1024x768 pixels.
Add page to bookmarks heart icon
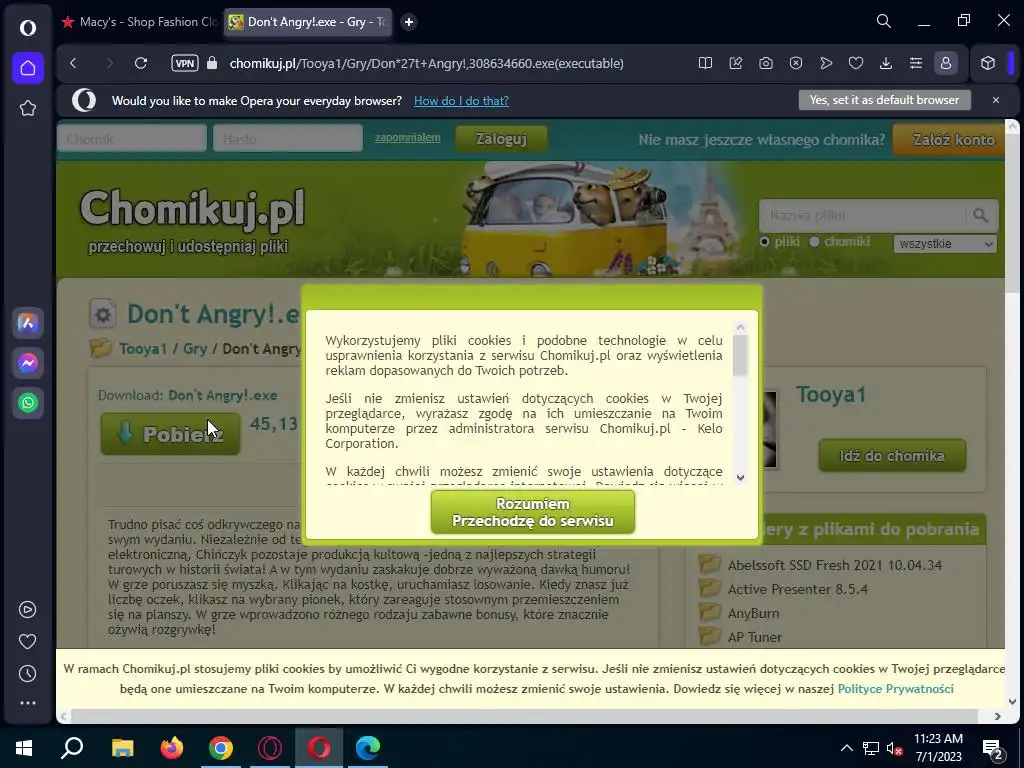(x=856, y=63)
